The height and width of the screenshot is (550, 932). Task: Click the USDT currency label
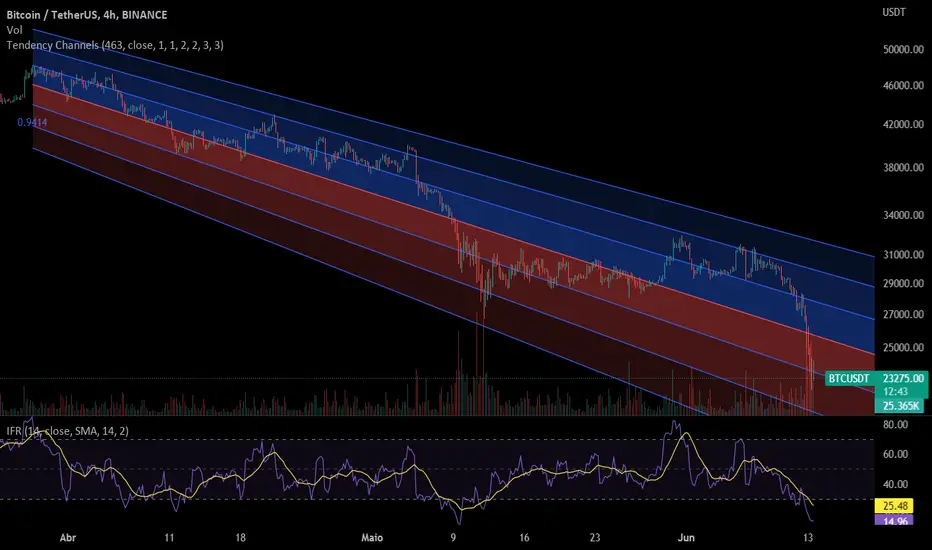894,12
